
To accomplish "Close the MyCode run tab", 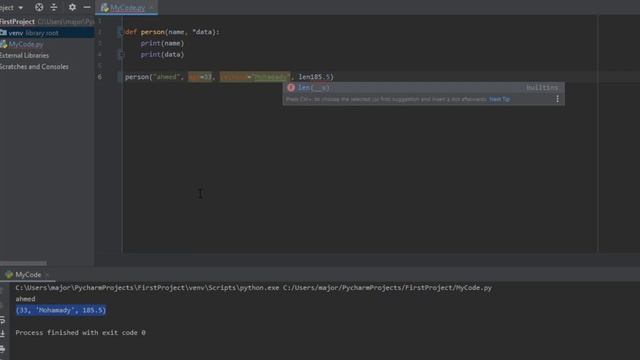I will point(47,275).
